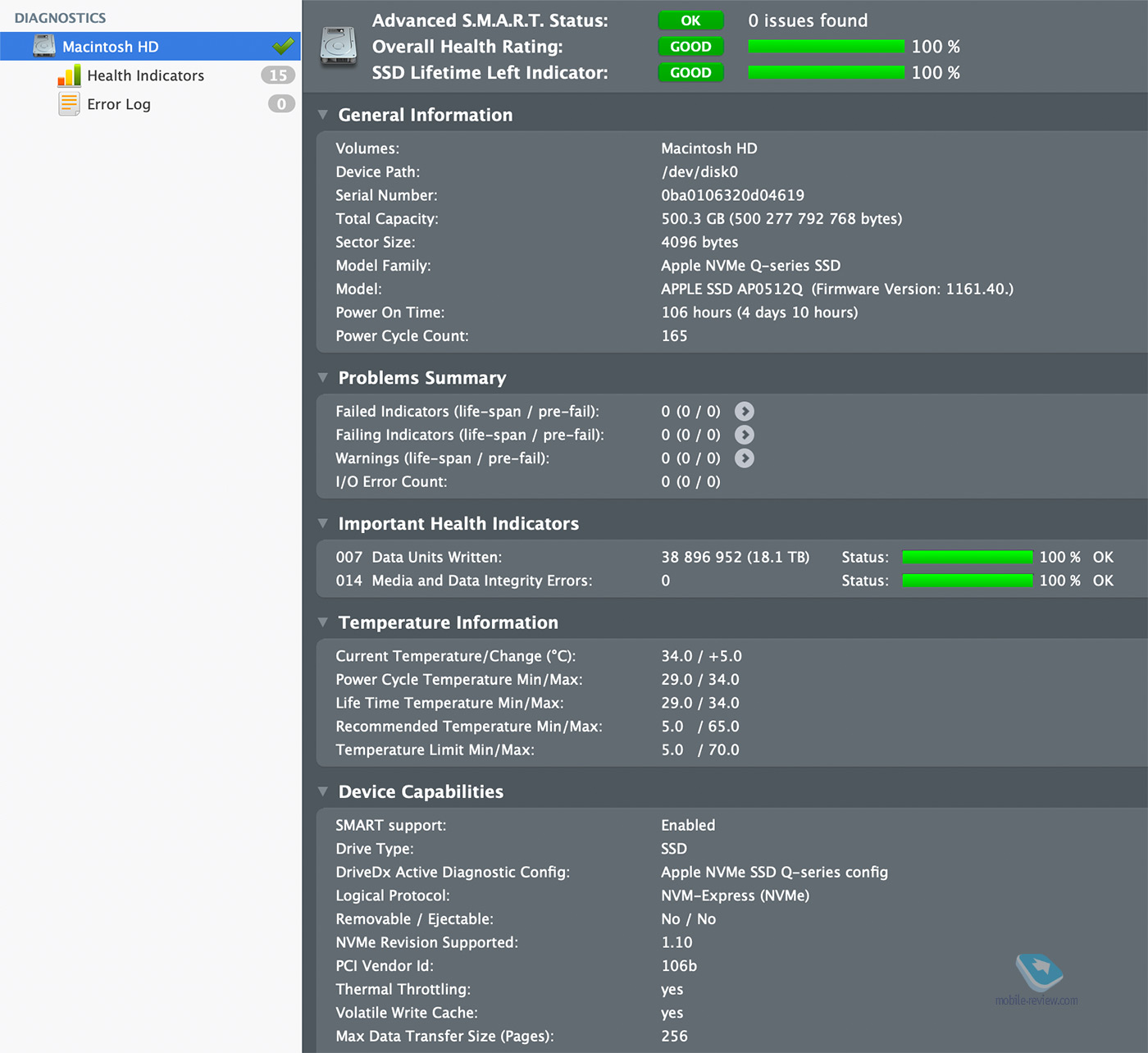Screen dimensions: 1148x1053
Task: Select Health Indicators in the sidebar
Action: pos(145,75)
